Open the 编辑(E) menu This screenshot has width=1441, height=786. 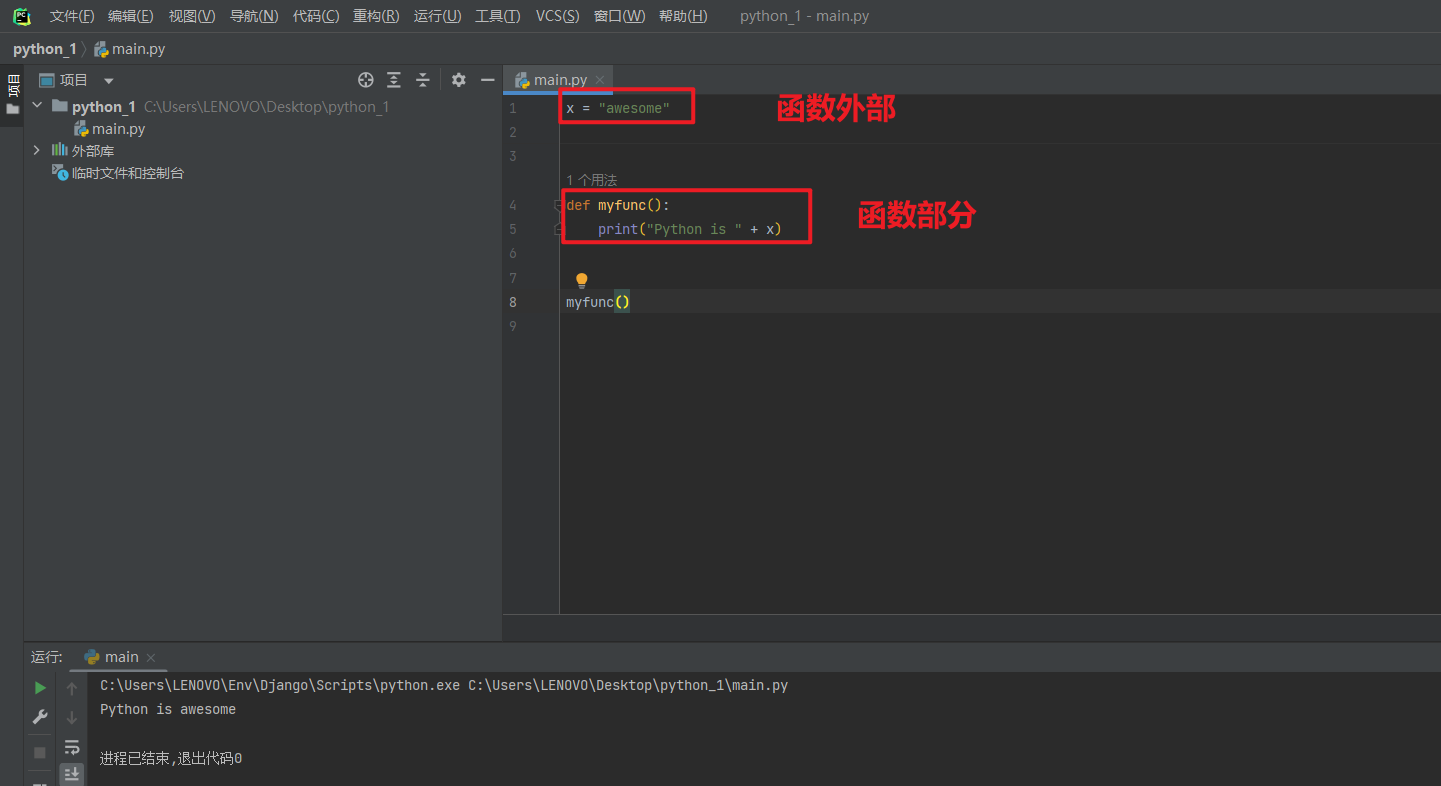pyautogui.click(x=131, y=16)
